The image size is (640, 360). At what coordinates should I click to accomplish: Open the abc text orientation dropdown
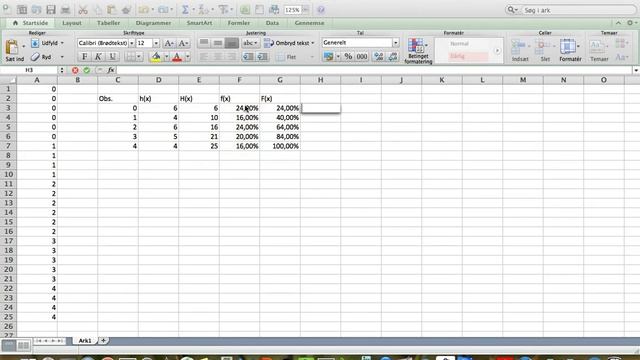coord(250,43)
